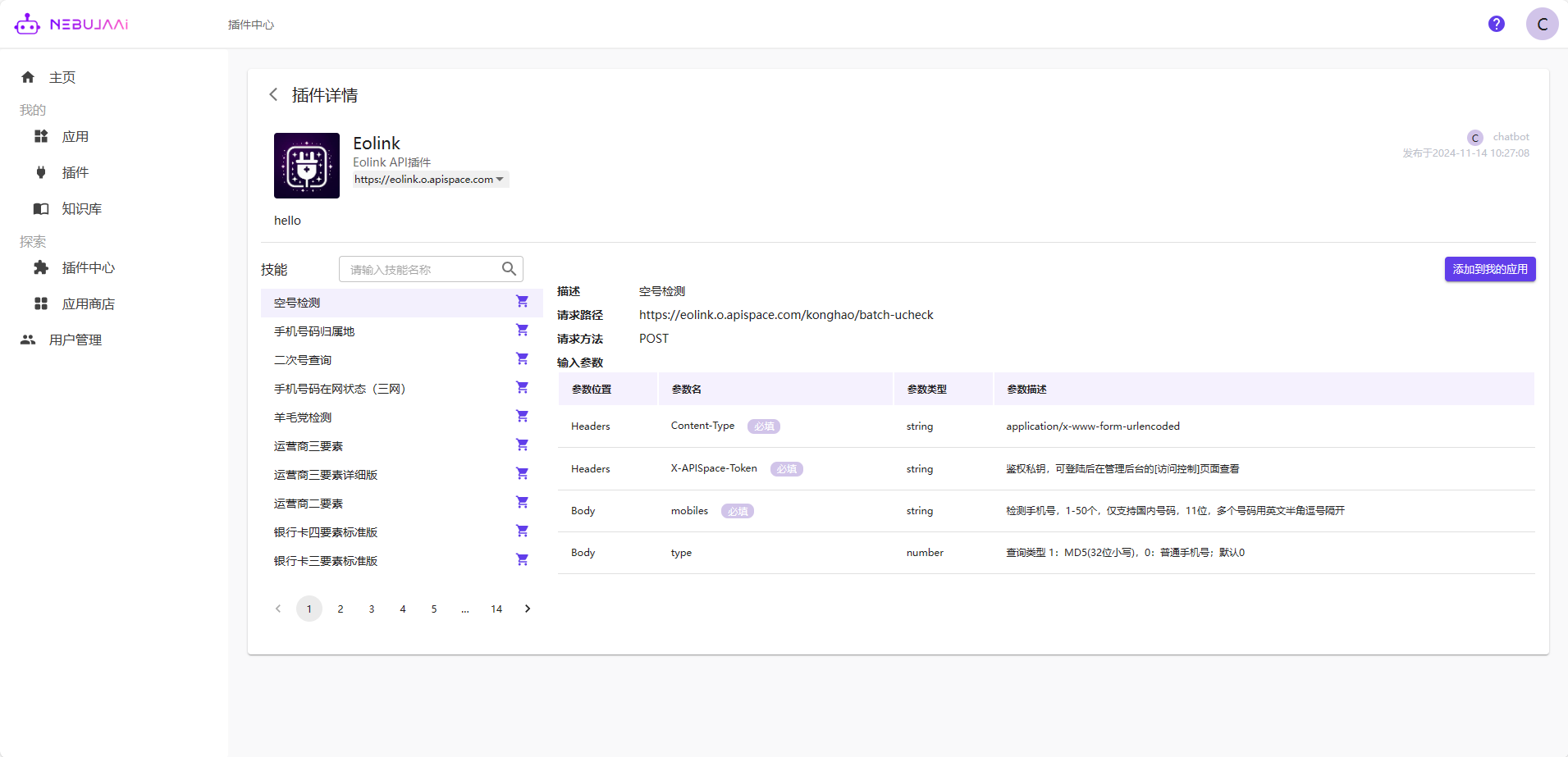Open the user avatar menu
The width and height of the screenshot is (1568, 757).
(x=1541, y=24)
